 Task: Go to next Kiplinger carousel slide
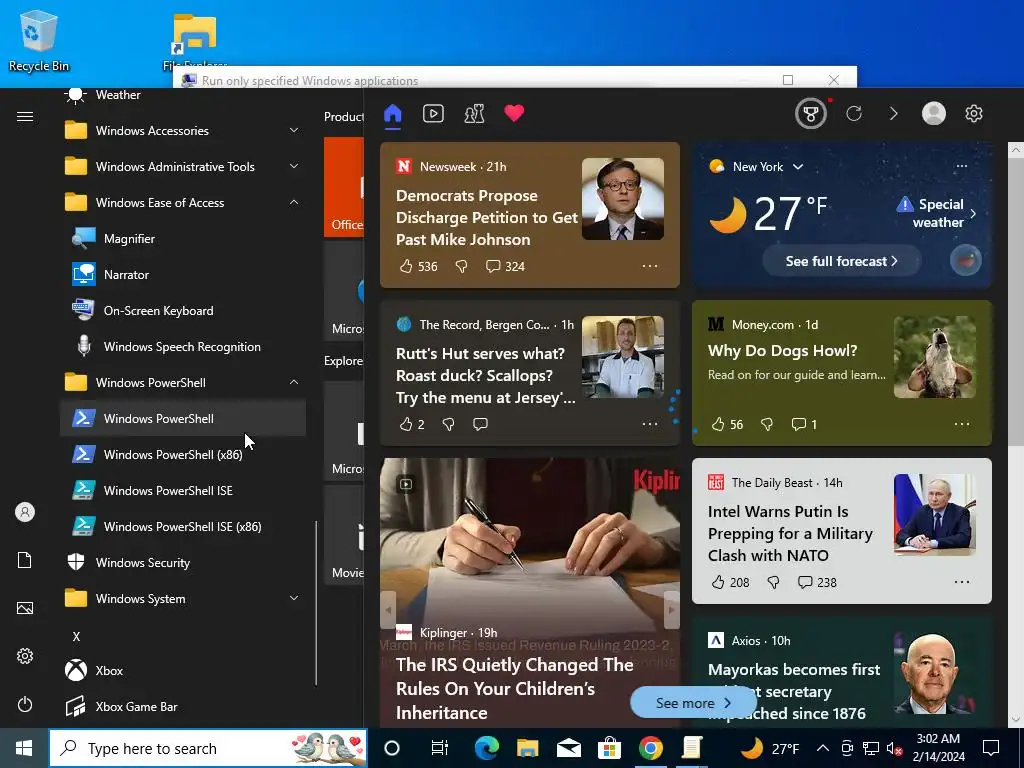[671, 610]
